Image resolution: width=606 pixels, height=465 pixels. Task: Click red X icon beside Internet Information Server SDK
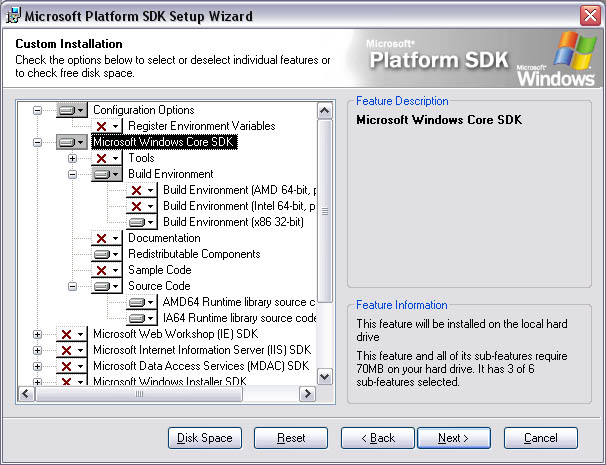click(72, 350)
